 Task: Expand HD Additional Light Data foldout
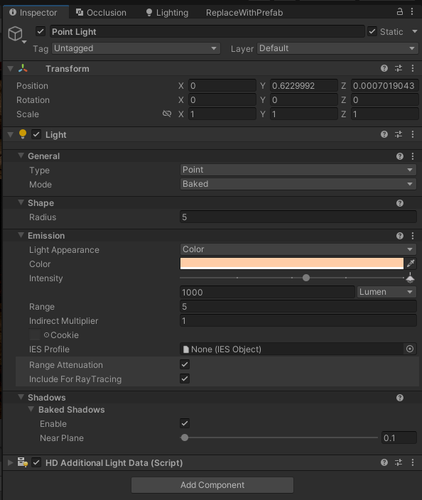coord(10,463)
